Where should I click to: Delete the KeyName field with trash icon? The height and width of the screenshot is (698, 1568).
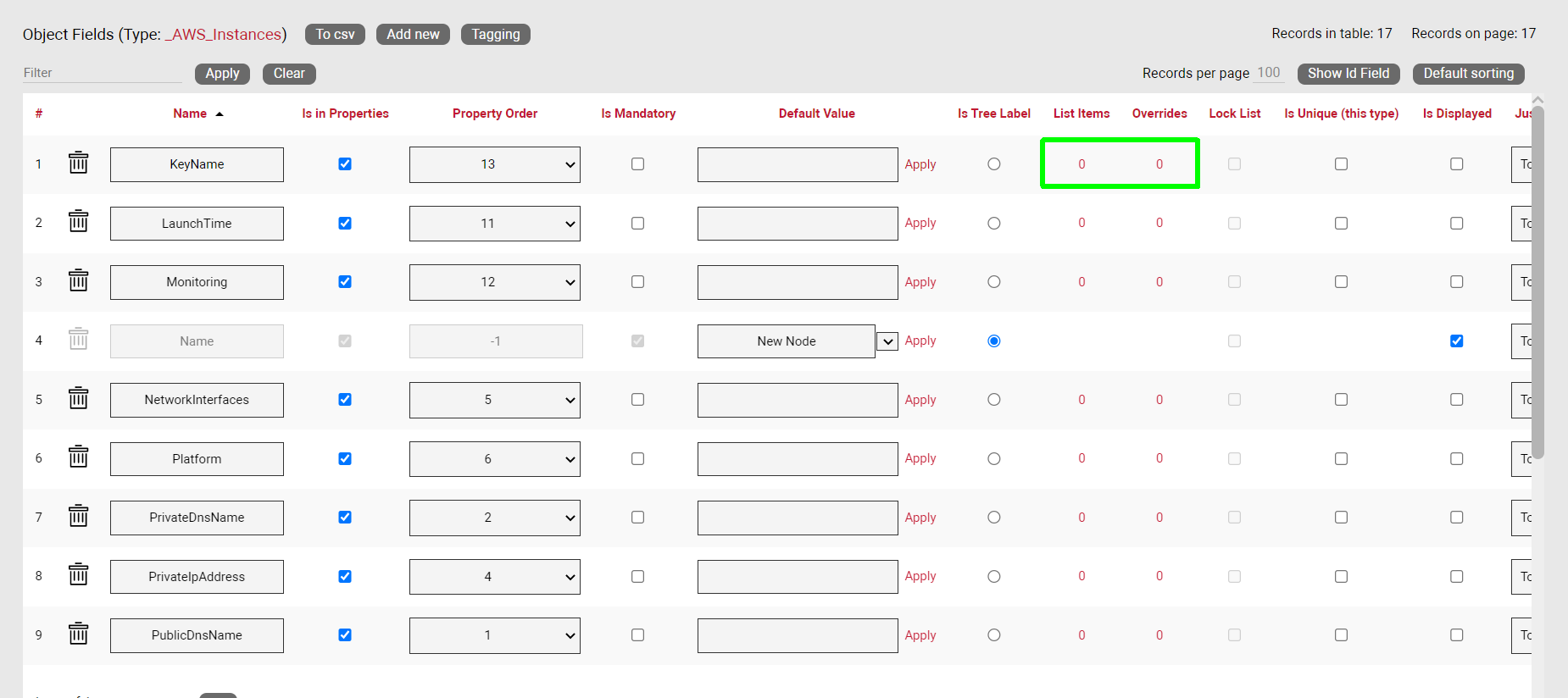click(78, 163)
